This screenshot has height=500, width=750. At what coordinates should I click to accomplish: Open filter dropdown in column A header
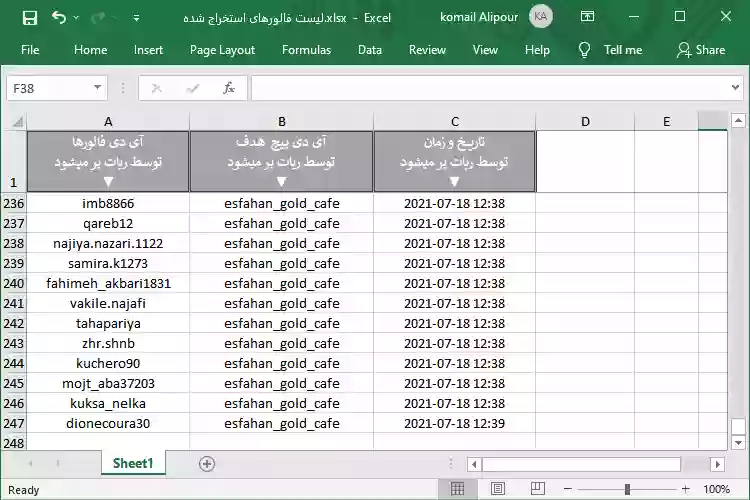pos(108,181)
